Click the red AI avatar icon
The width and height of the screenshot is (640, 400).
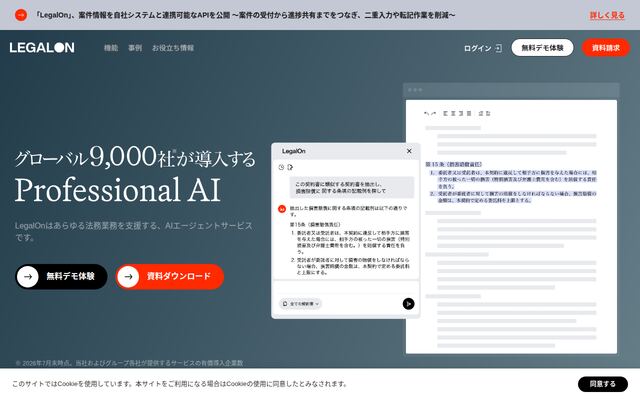282,209
